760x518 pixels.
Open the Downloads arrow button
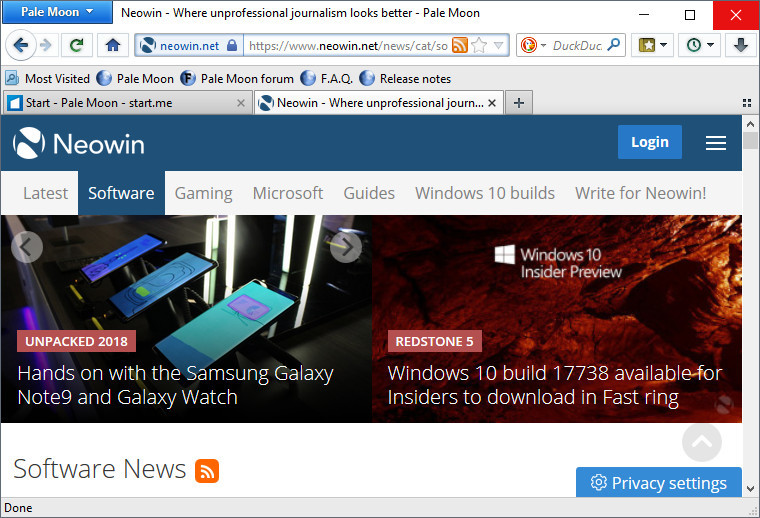click(x=741, y=45)
